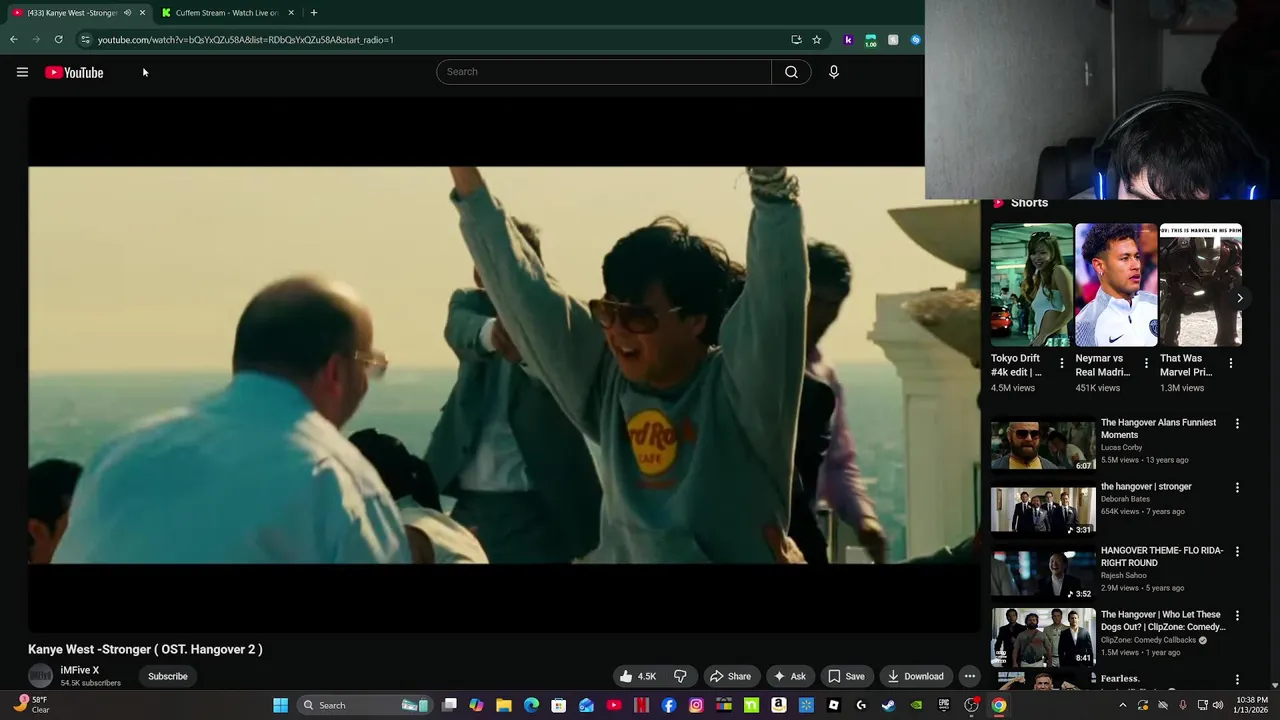Install app icon in address bar

pos(796,40)
